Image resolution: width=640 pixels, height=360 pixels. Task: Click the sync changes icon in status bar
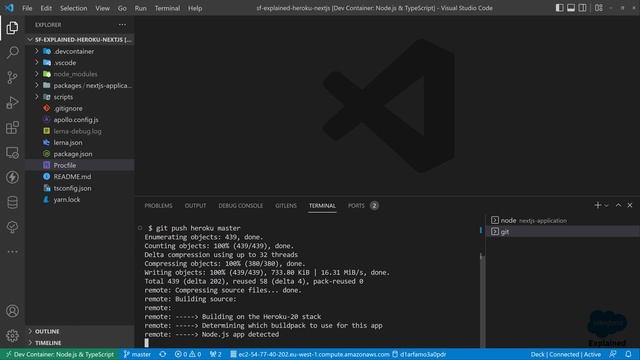(x=162, y=354)
